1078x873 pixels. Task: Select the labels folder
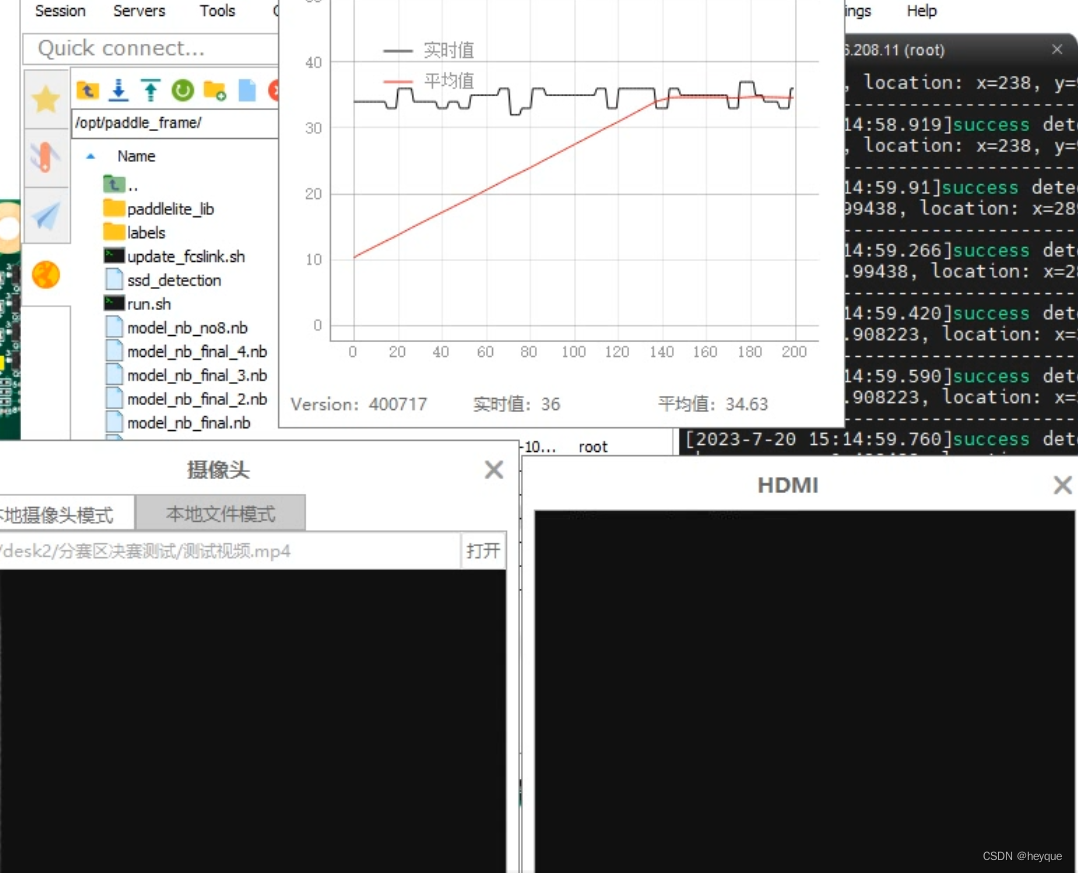pos(135,232)
